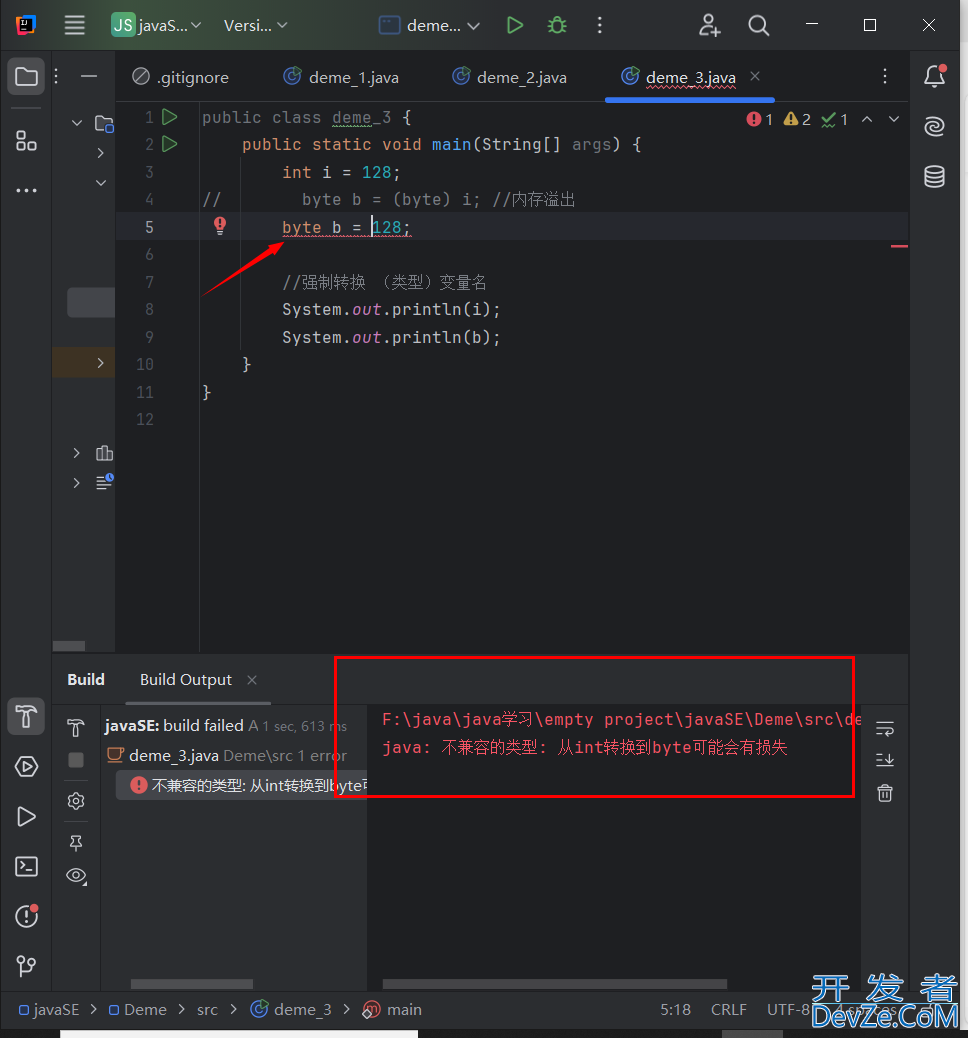Click the Search Everywhere magnifier
The width and height of the screenshot is (968, 1038).
759,25
